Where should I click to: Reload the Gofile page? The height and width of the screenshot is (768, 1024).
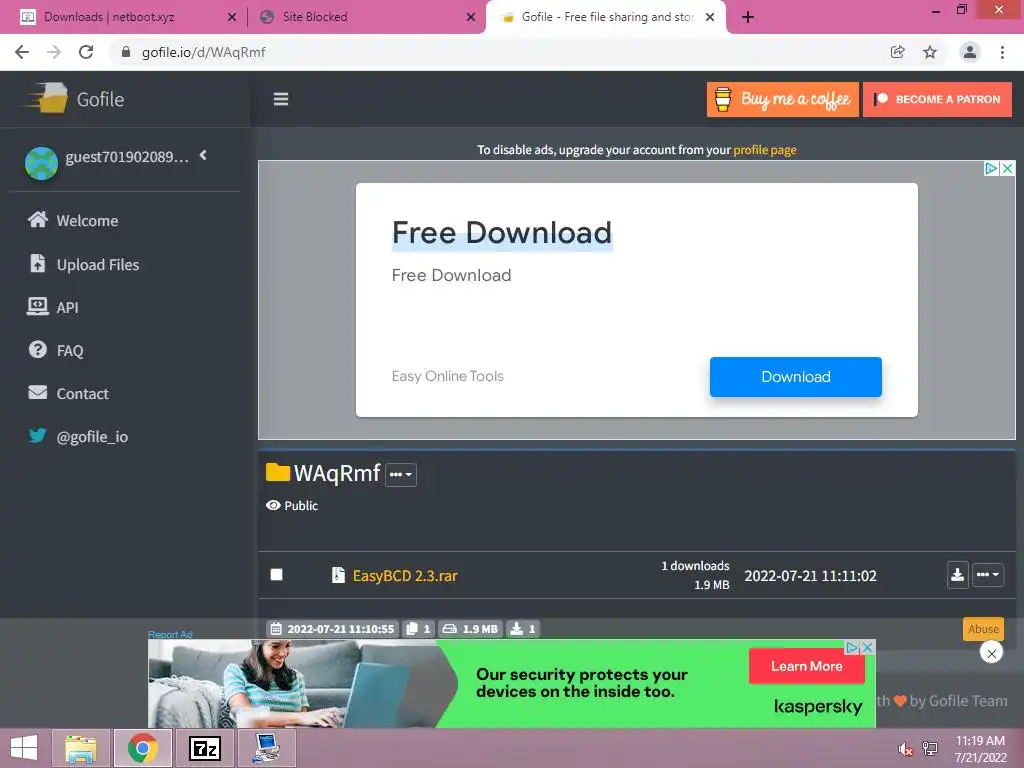point(86,52)
